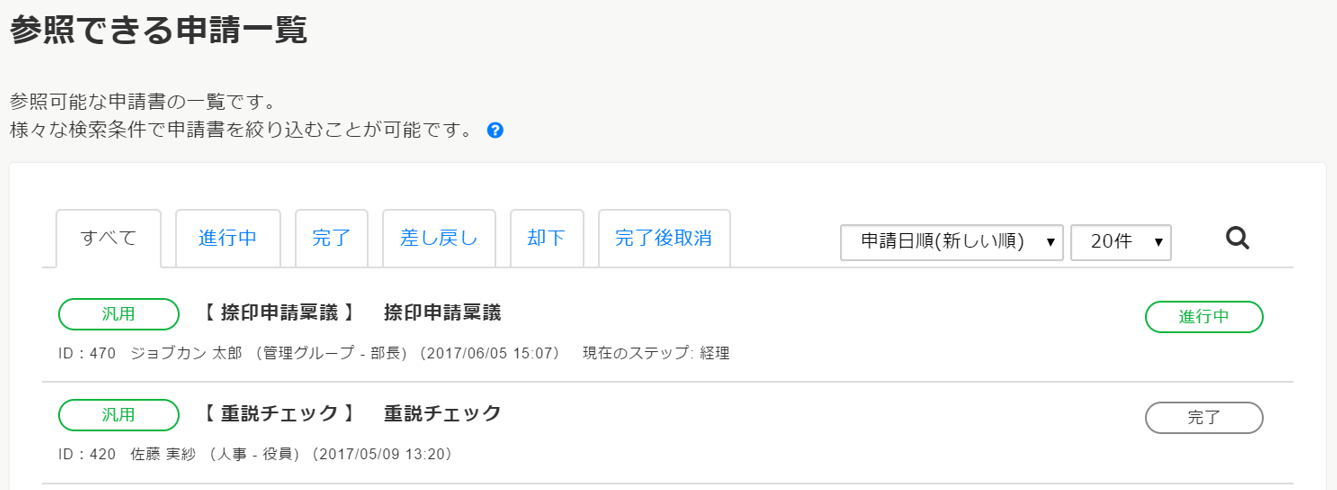Switch to the 完了後取消 tab

pyautogui.click(x=664, y=238)
